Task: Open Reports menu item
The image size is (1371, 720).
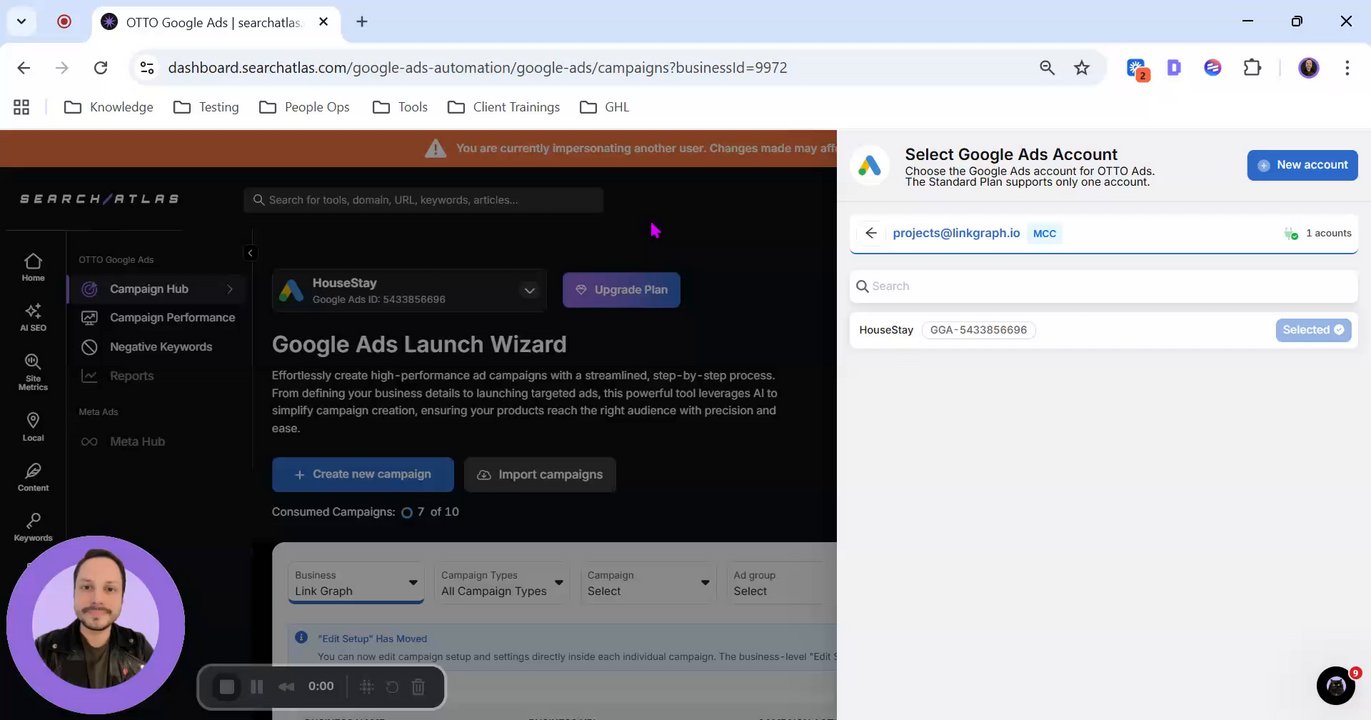Action: coord(118,376)
